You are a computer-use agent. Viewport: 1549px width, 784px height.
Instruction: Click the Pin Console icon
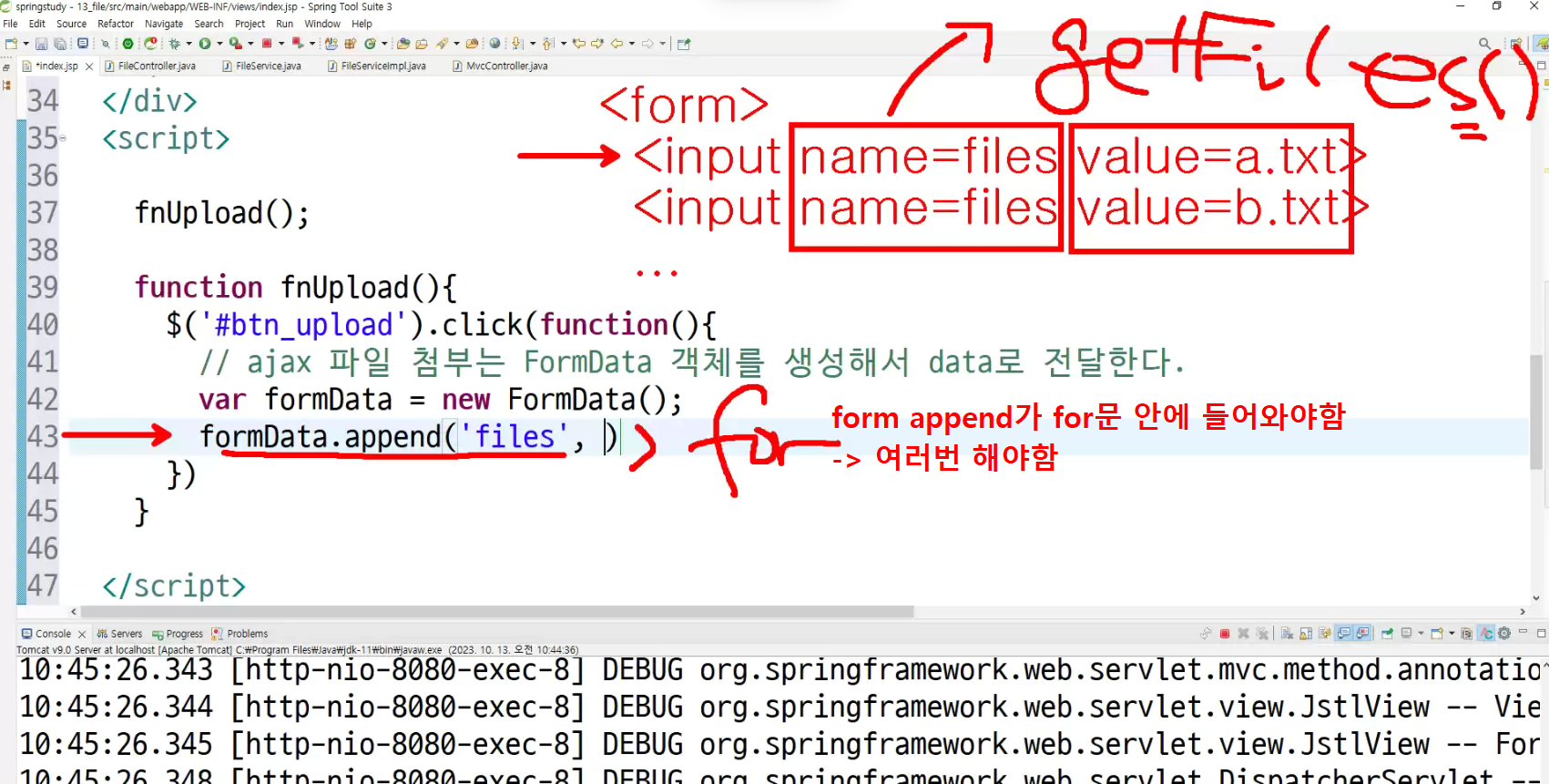click(x=1387, y=634)
